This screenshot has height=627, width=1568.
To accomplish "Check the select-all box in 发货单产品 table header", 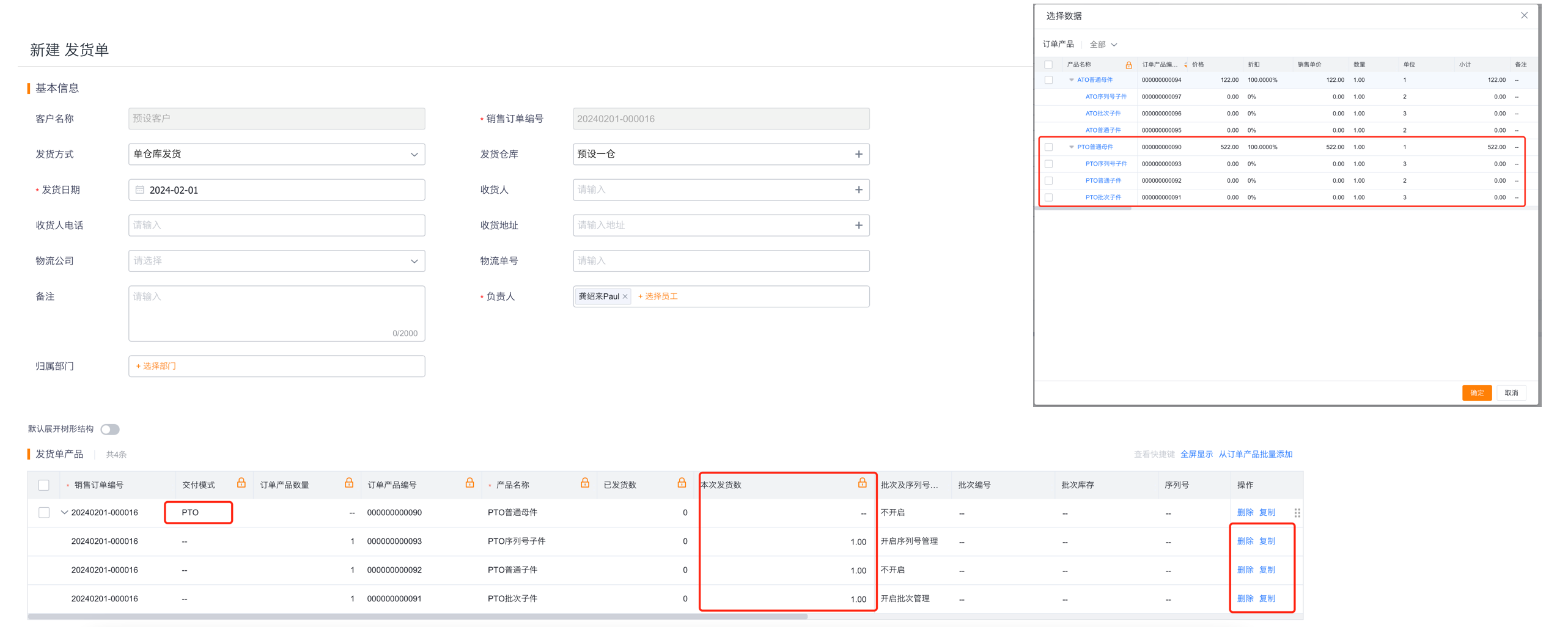I will 44,485.
